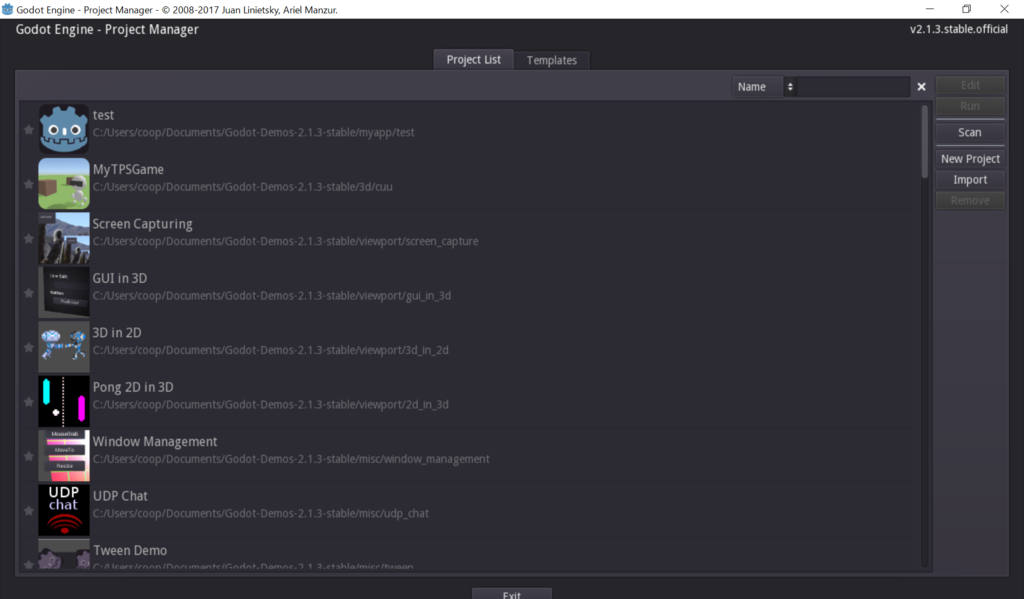Viewport: 1024px width, 599px height.
Task: Favorite the Screen Capturing project
Action: (29, 238)
